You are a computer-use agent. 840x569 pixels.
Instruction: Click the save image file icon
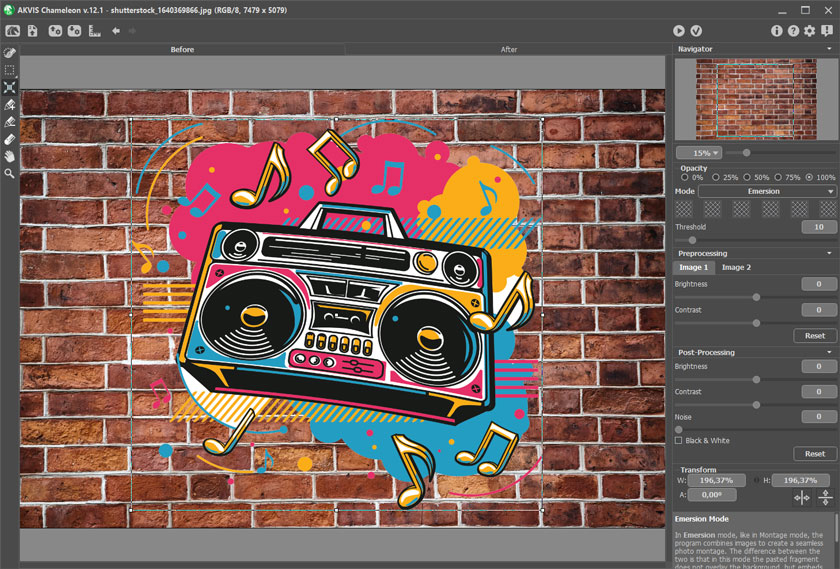(33, 31)
